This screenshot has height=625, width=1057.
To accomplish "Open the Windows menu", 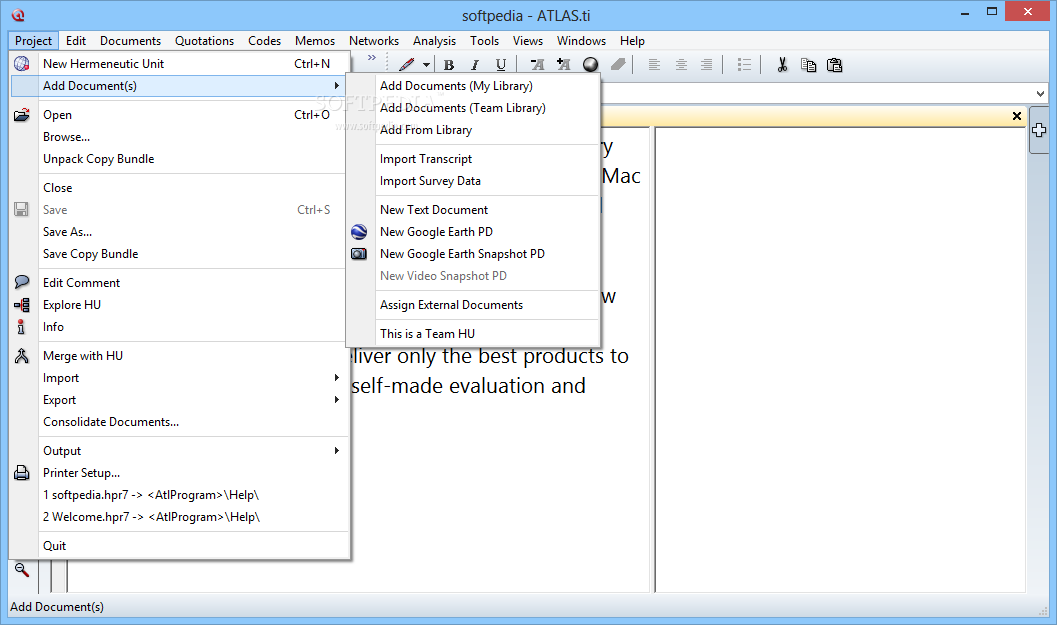I will [x=581, y=41].
